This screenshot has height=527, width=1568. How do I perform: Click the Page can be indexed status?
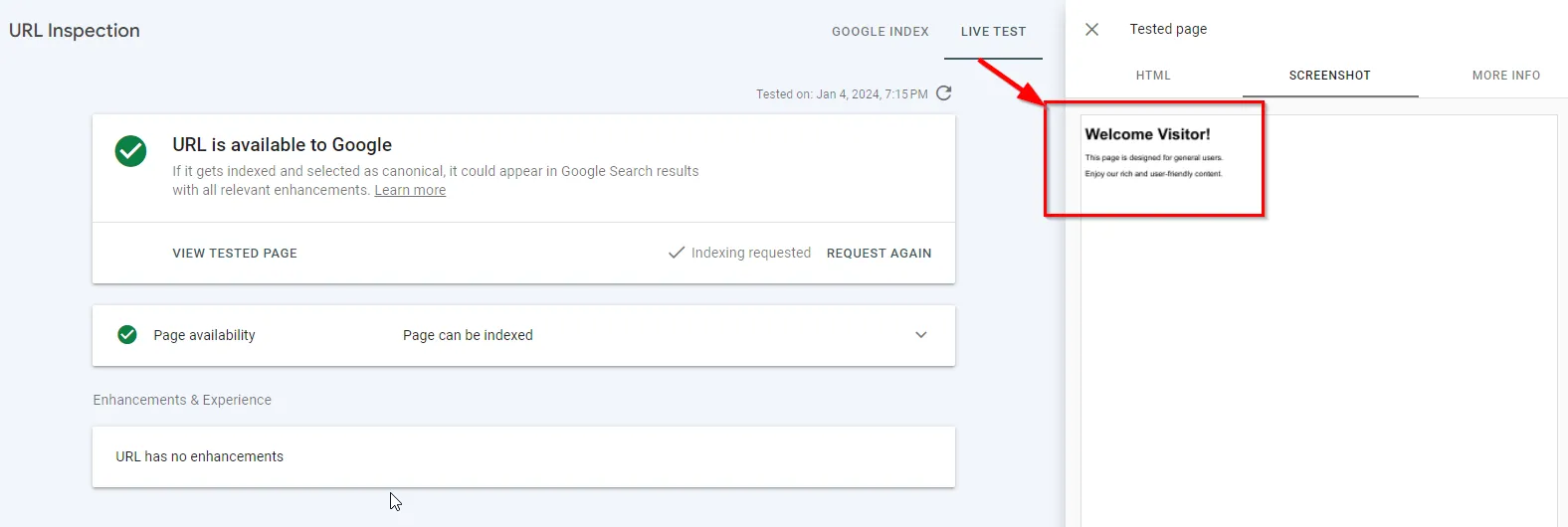[468, 335]
